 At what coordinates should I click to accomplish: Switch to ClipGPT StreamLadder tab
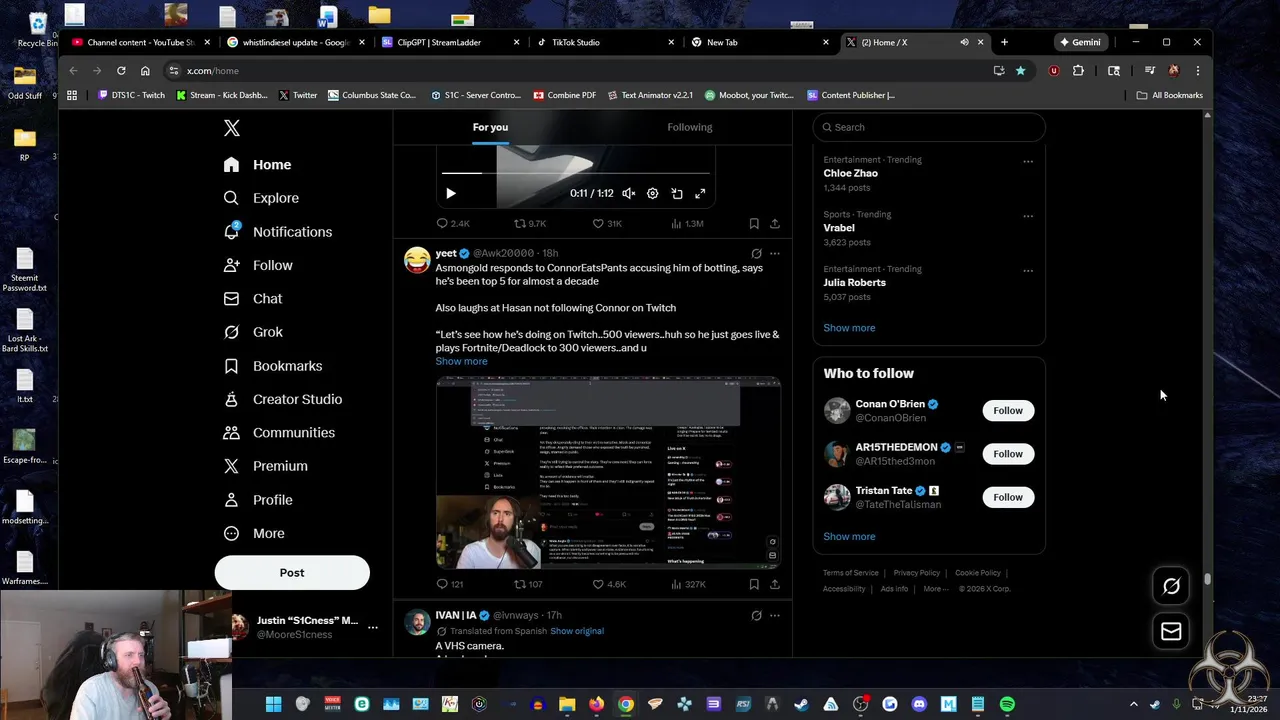point(451,42)
